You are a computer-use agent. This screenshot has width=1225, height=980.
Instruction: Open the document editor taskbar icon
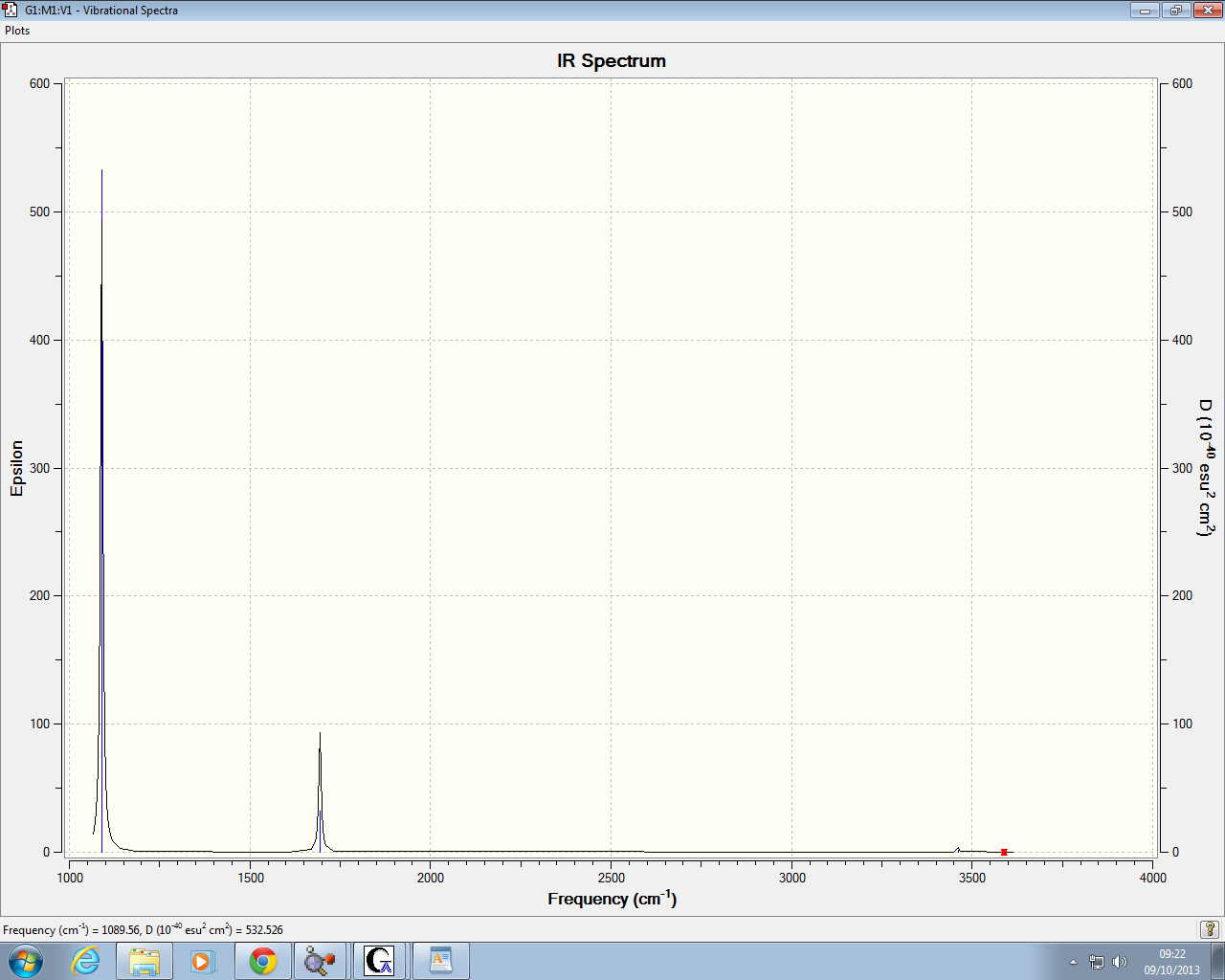(x=440, y=960)
